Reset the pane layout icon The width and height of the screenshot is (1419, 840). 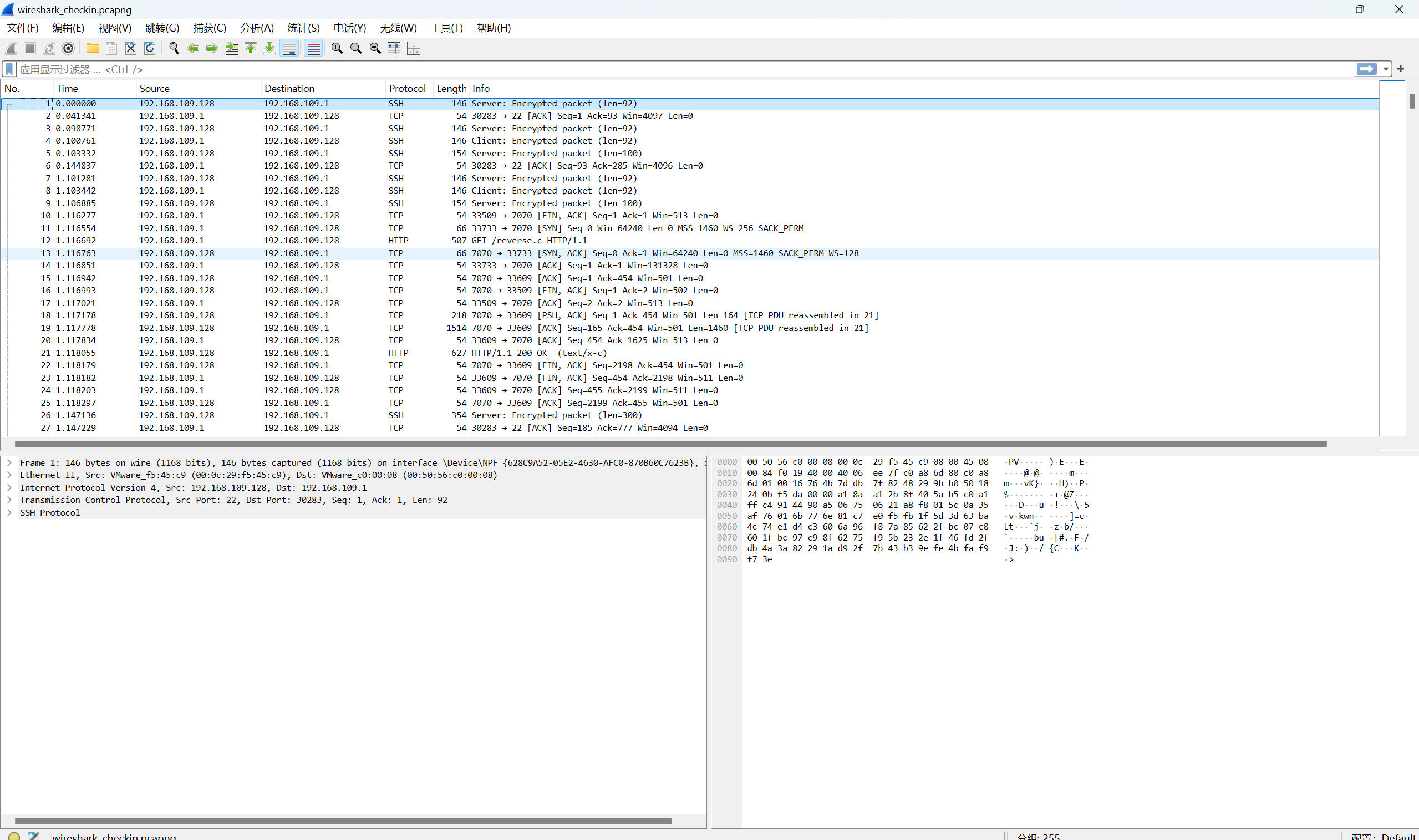414,48
